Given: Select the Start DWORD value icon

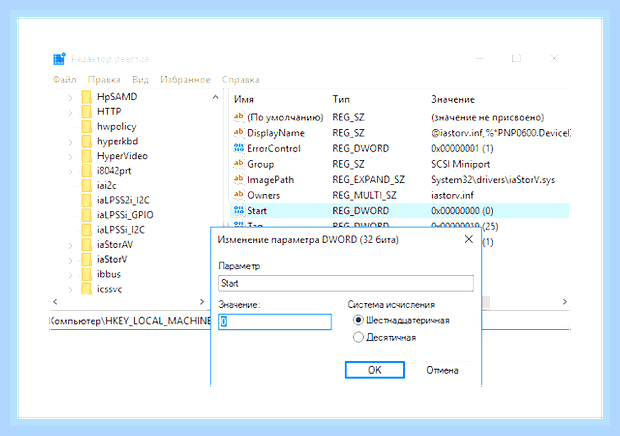Looking at the screenshot, I should pyautogui.click(x=239, y=210).
